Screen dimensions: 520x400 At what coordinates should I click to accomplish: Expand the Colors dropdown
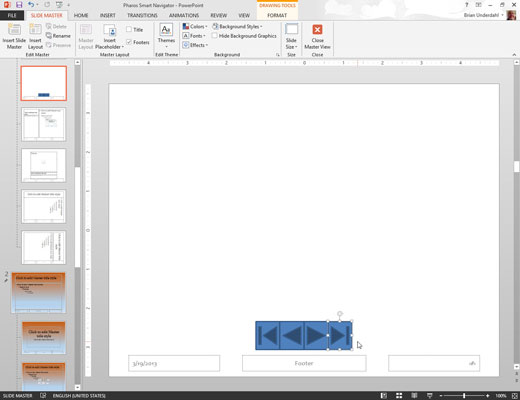[x=195, y=26]
